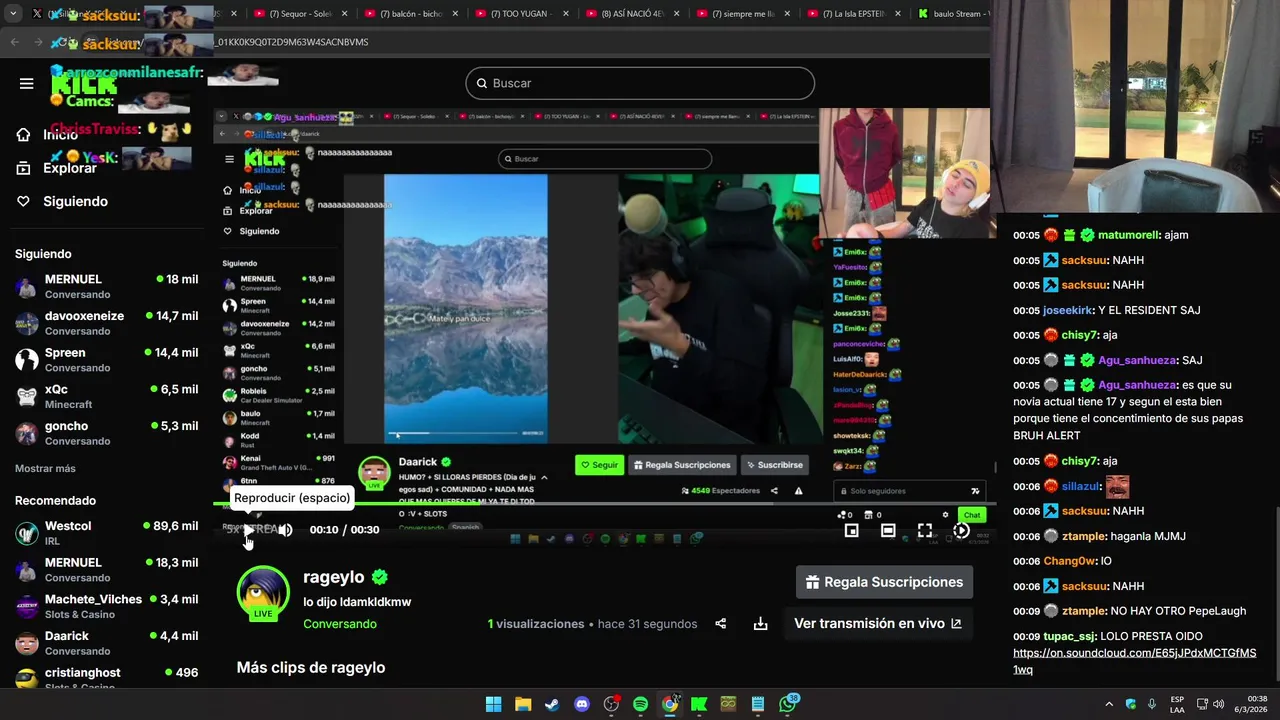
Task: Click 'Mostrar más' in Siguiendo list
Action: pos(45,468)
